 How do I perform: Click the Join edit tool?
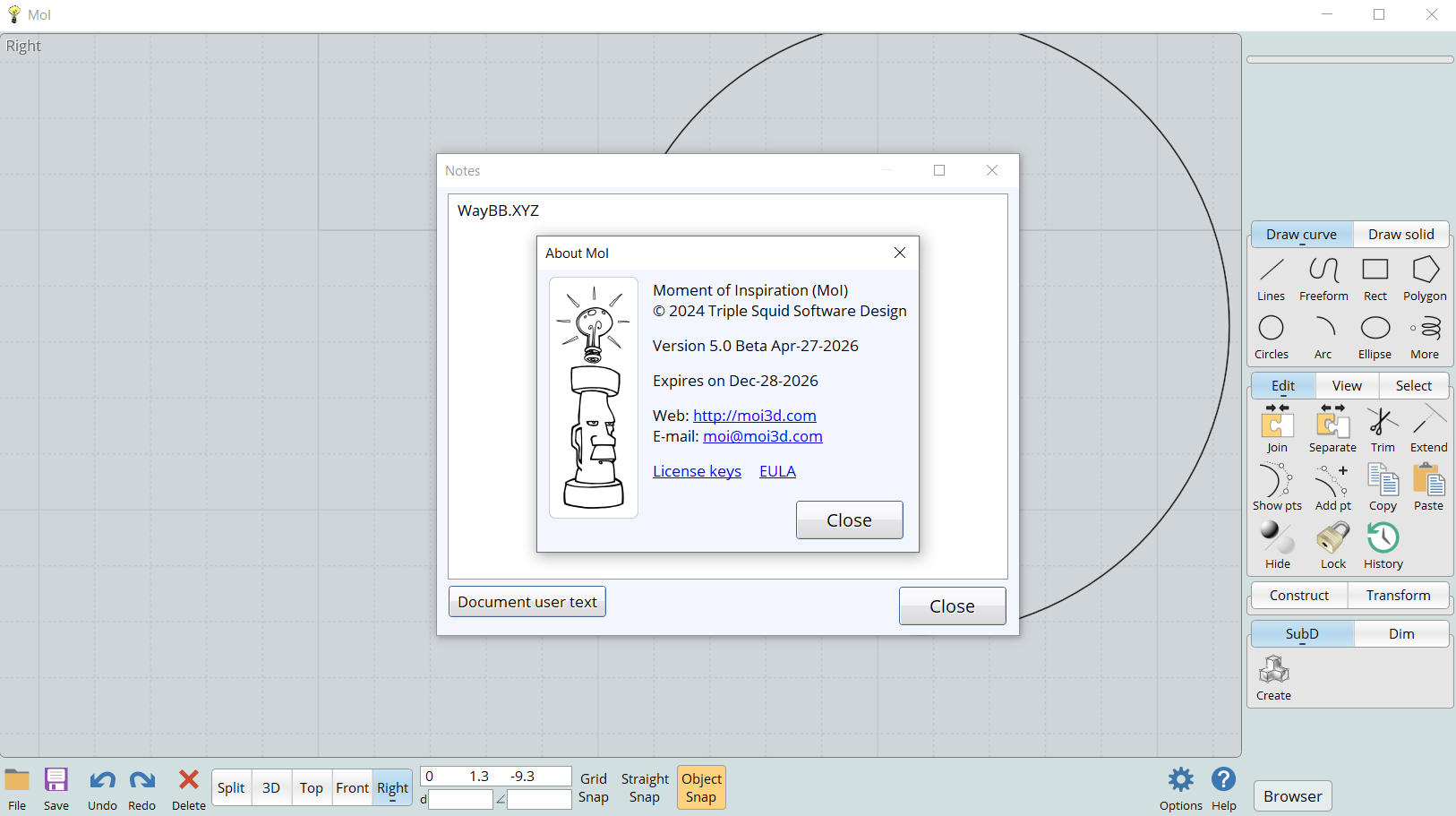tap(1277, 429)
